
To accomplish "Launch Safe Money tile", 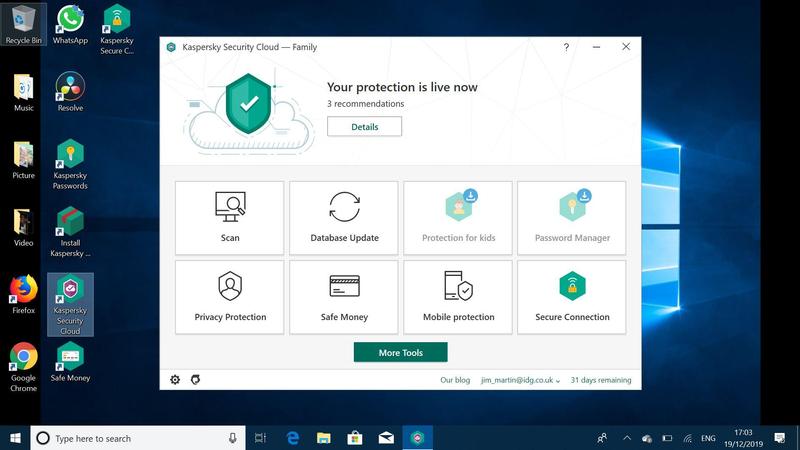I will click(344, 297).
